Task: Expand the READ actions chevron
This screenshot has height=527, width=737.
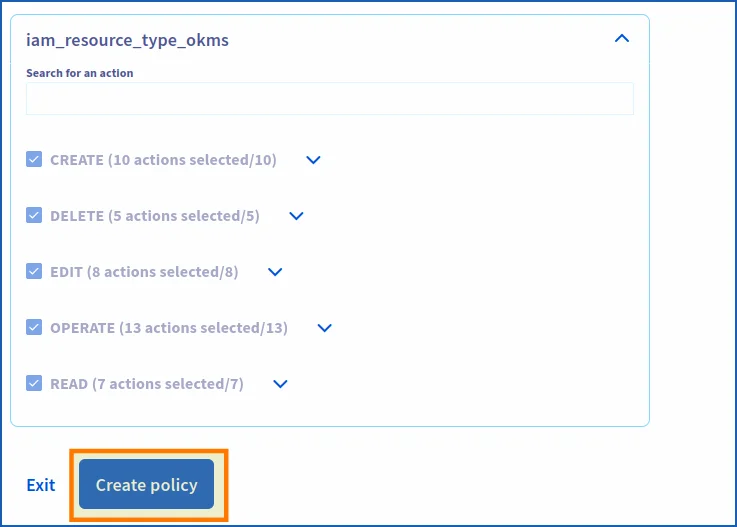Action: (280, 384)
